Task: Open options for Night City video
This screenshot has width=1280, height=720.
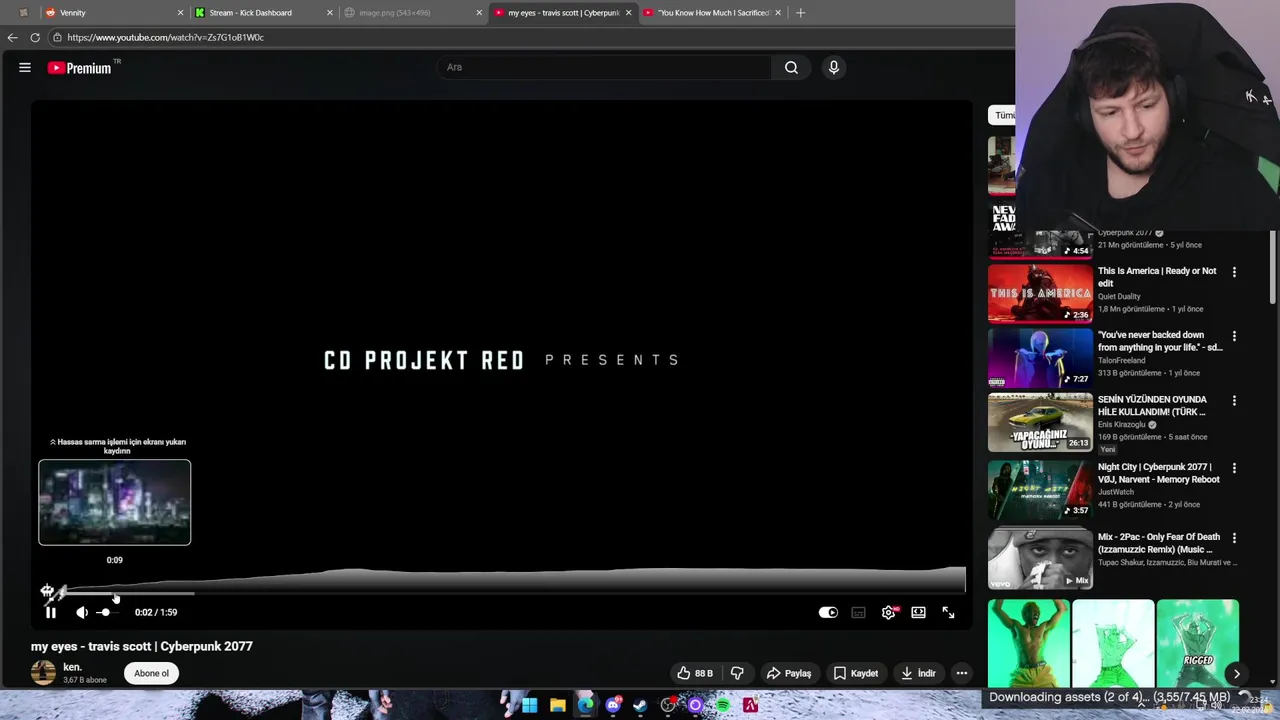Action: 1234,468
